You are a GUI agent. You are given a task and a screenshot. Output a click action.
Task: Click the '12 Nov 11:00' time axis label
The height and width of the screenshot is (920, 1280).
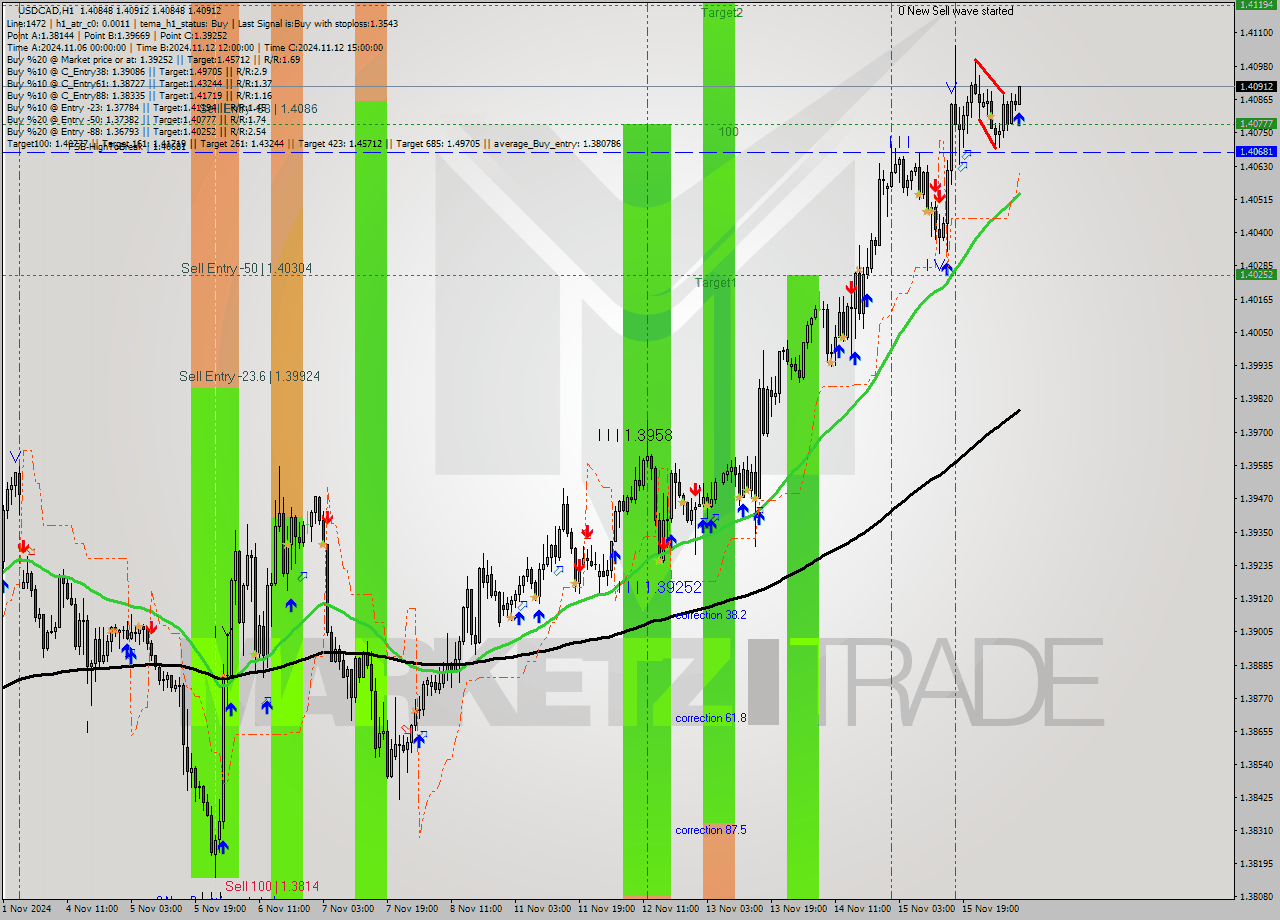pos(670,909)
